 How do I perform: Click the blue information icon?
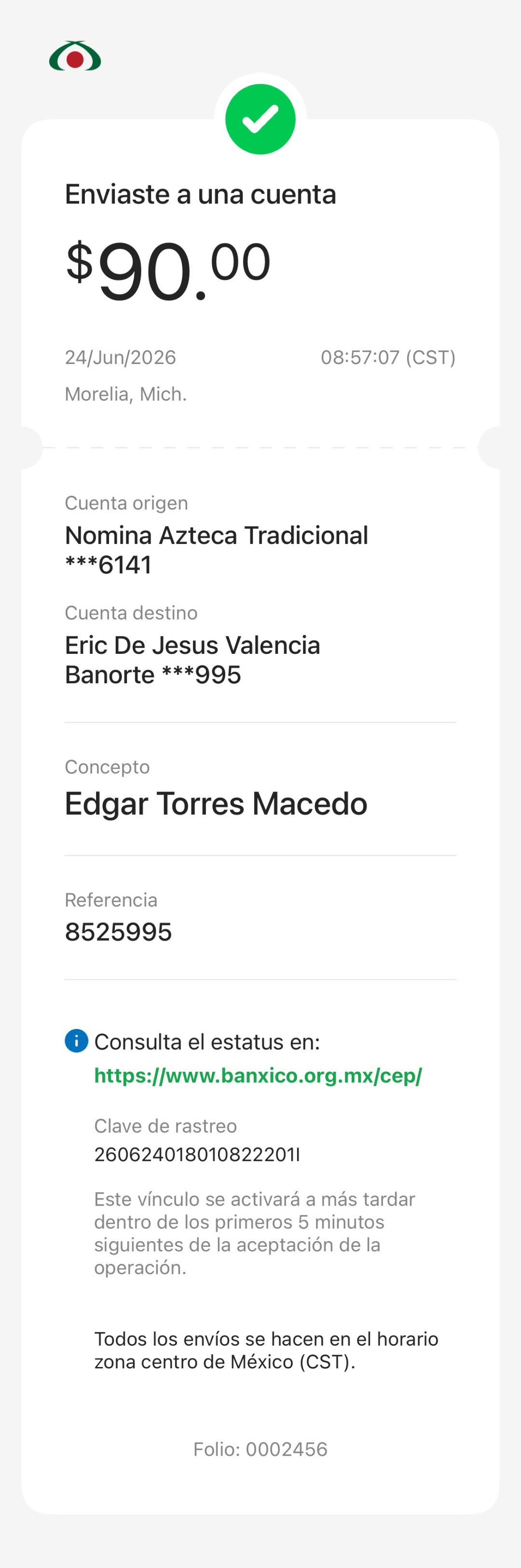76,1040
